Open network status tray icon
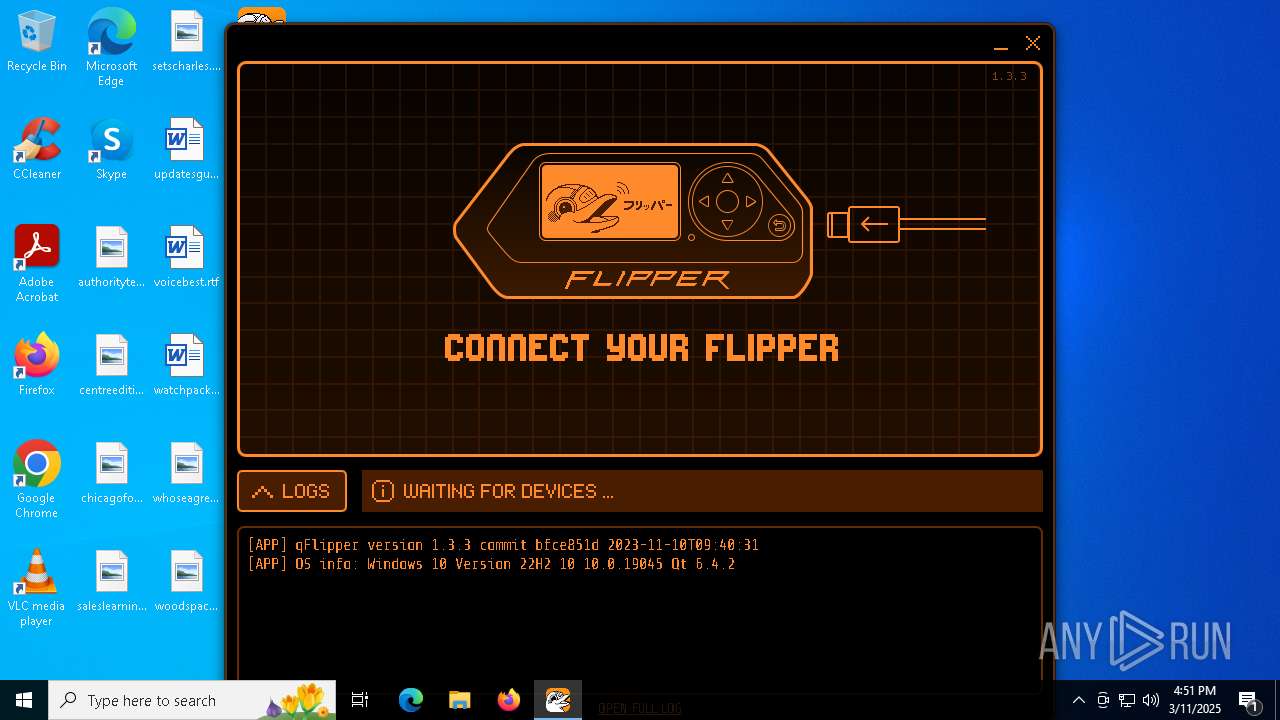 pyautogui.click(x=1127, y=700)
